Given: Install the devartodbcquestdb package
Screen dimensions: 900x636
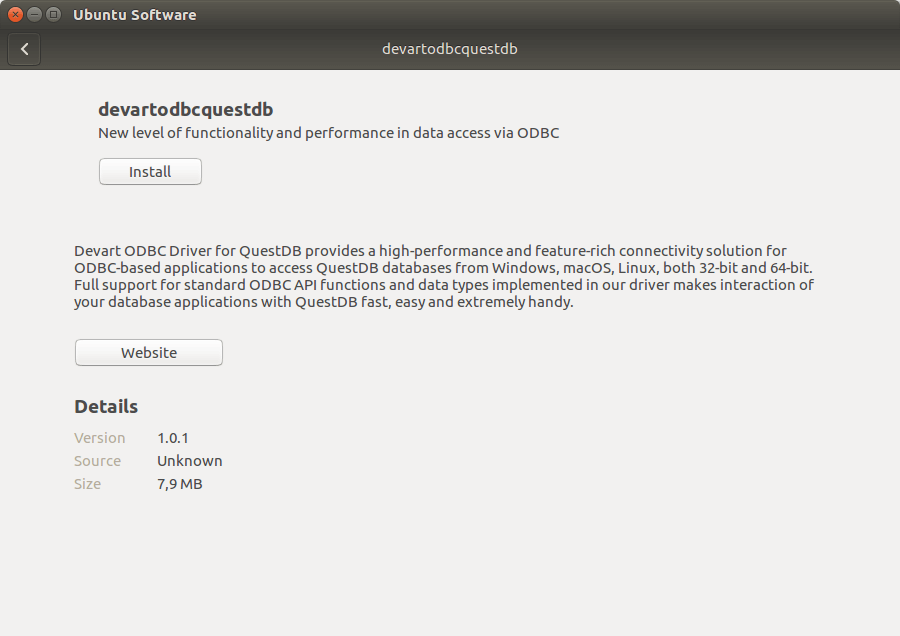Looking at the screenshot, I should pos(150,171).
